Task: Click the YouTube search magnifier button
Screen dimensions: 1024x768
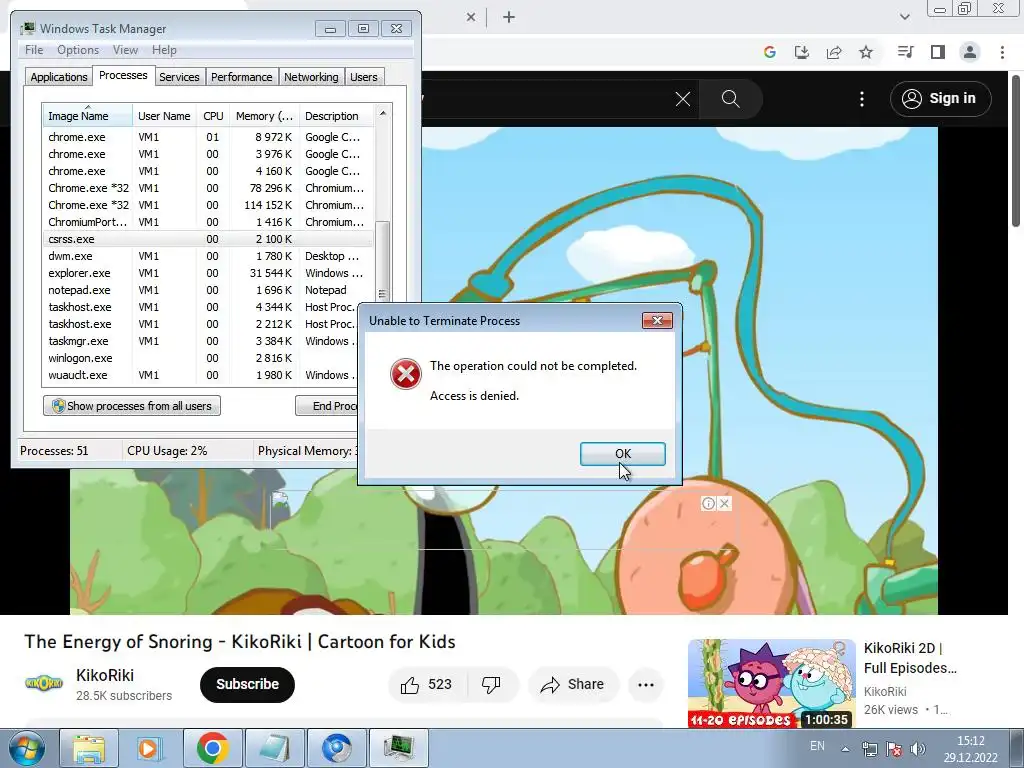Action: [x=731, y=99]
